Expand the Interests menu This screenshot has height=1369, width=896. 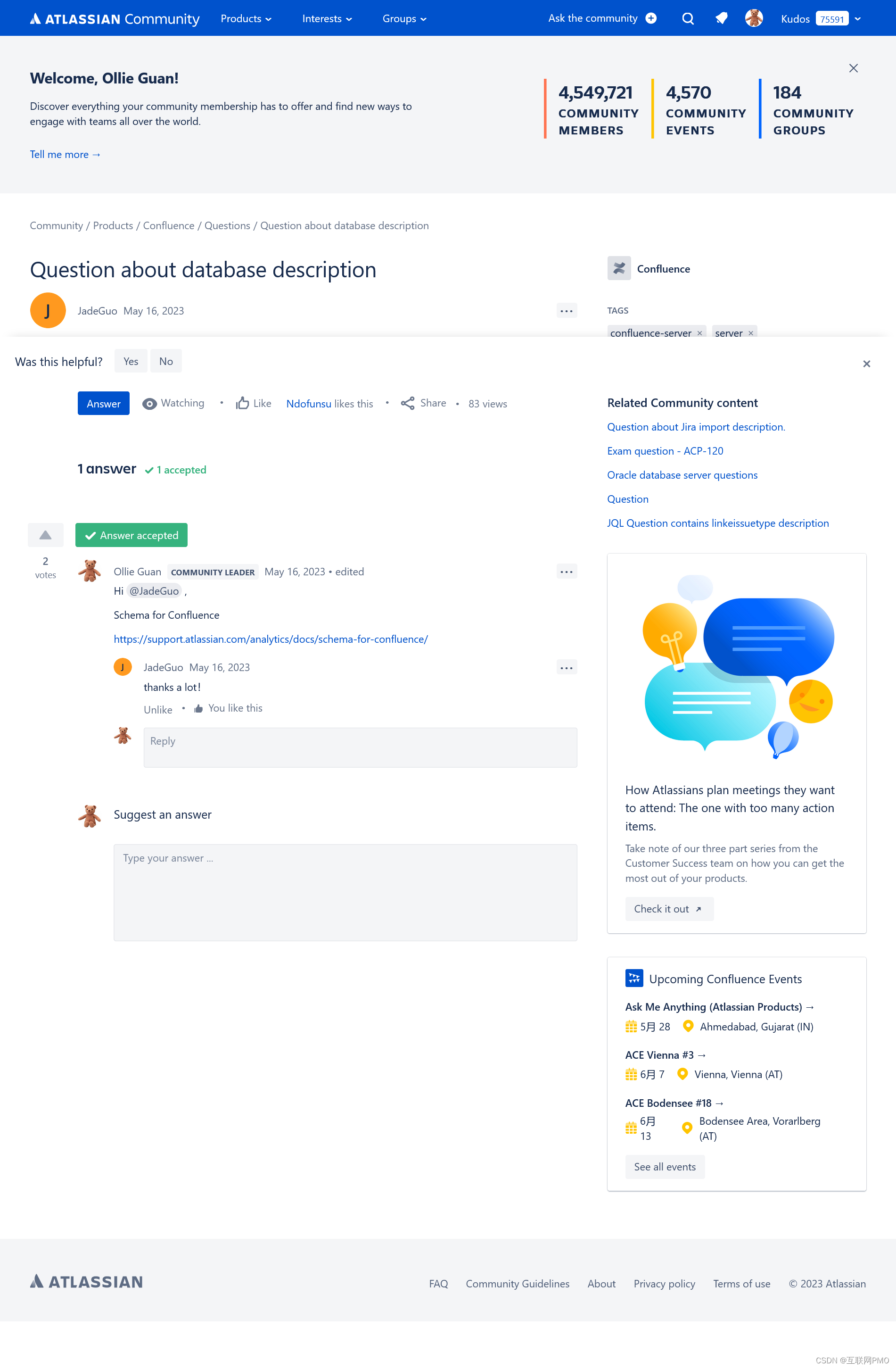(x=327, y=18)
